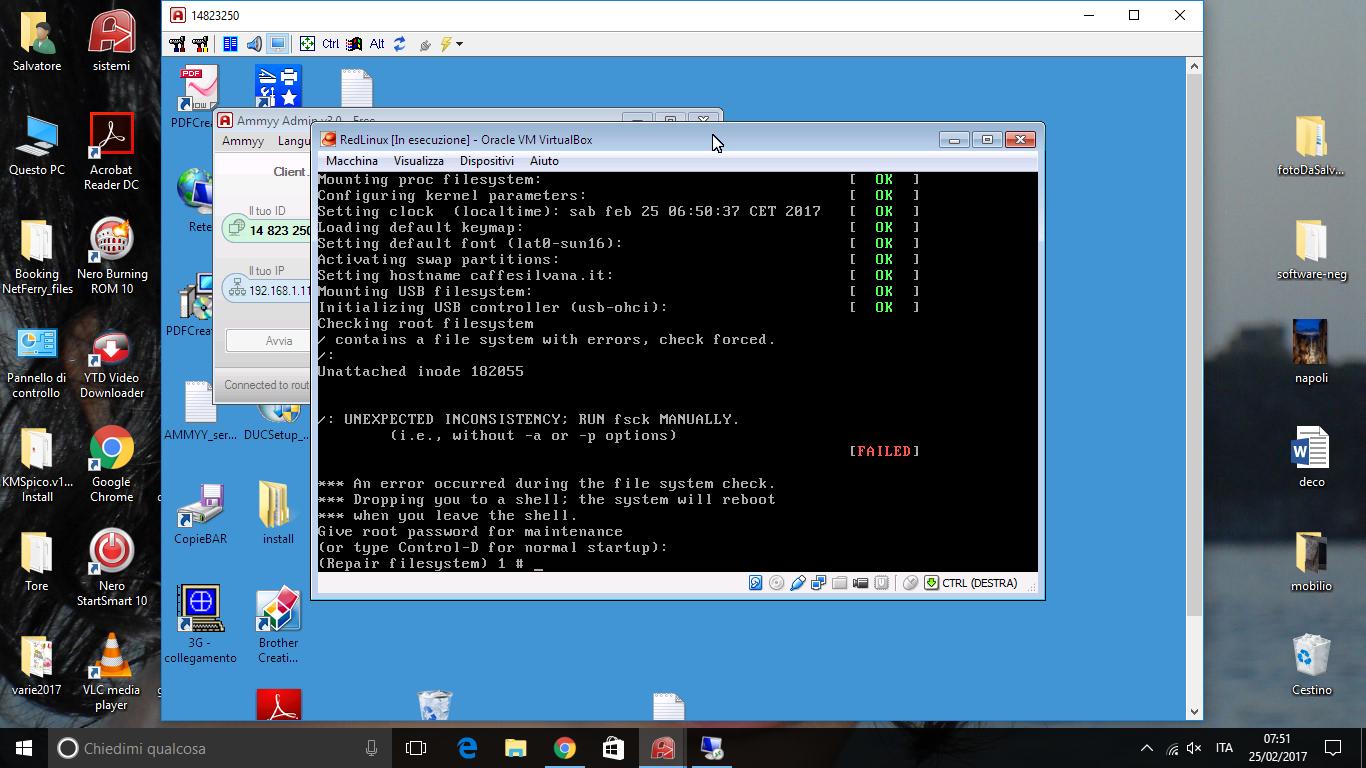The width and height of the screenshot is (1366, 768).
Task: Click the green arrow keyboard capture icon
Action: (931, 583)
